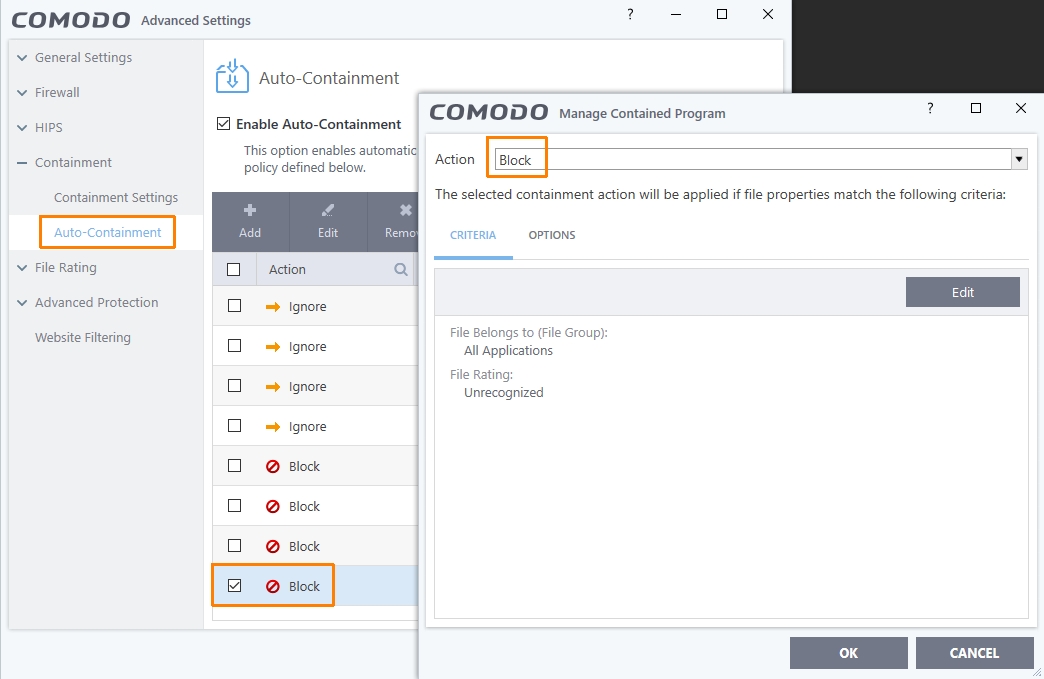Check the third Ignore rule checkbox

pyautogui.click(x=234, y=385)
